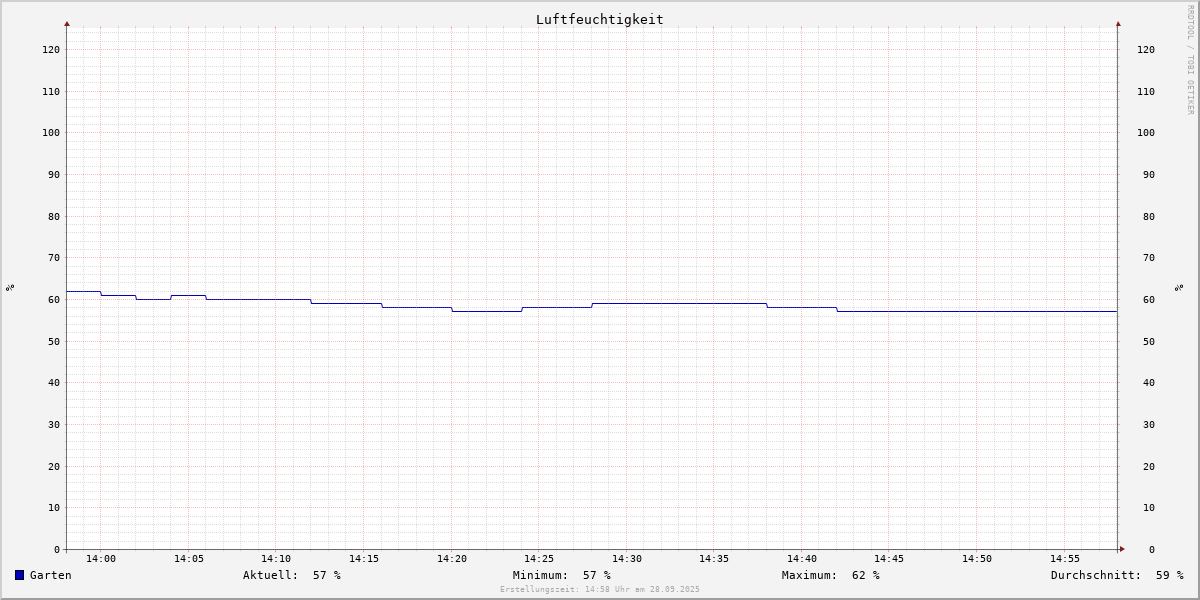Click the 14:30 time axis label
The width and height of the screenshot is (1200, 600).
click(627, 559)
